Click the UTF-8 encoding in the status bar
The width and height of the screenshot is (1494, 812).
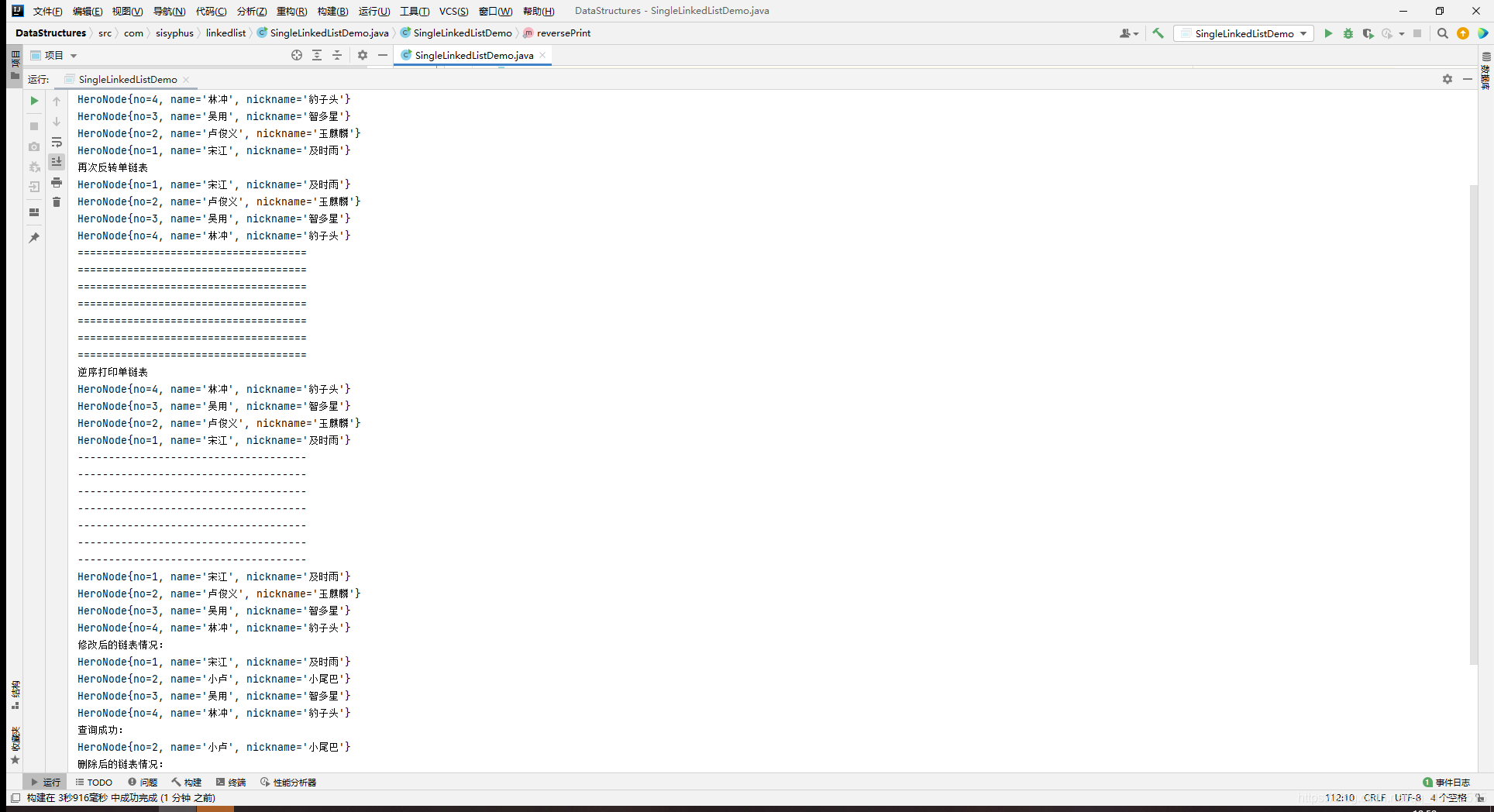[1408, 797]
